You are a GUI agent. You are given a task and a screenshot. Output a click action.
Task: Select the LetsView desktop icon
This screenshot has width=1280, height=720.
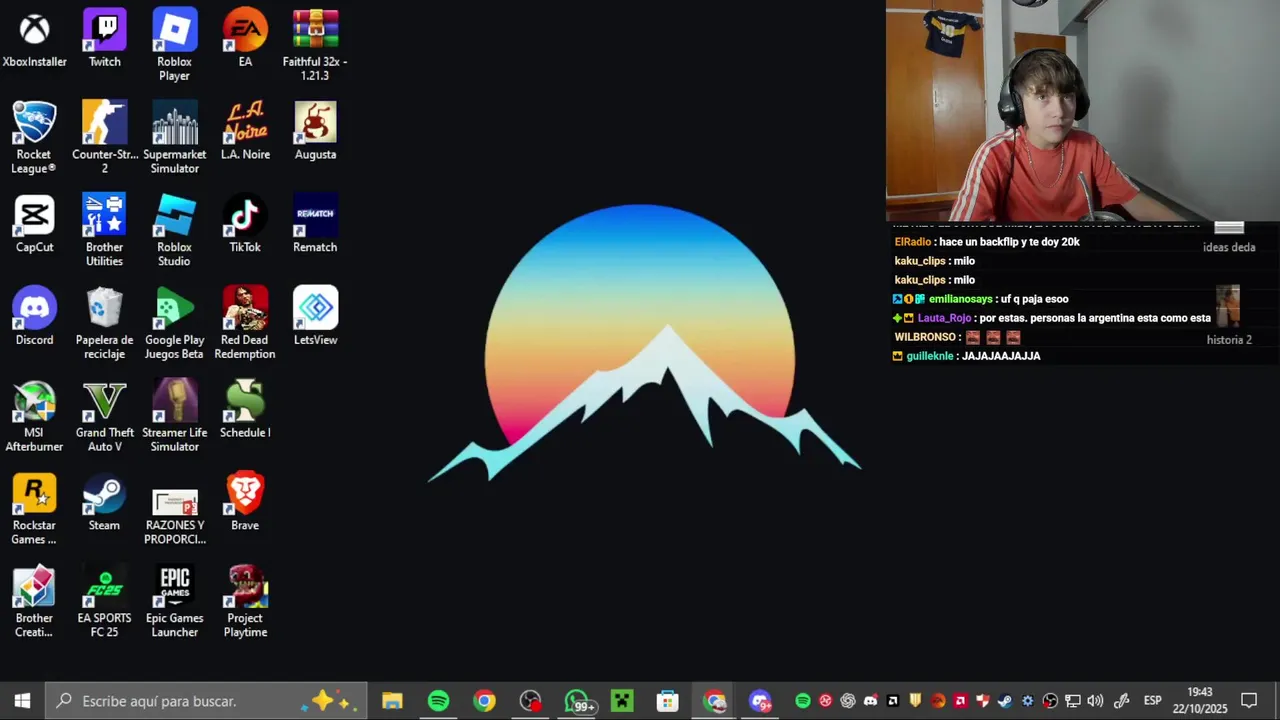pos(315,317)
